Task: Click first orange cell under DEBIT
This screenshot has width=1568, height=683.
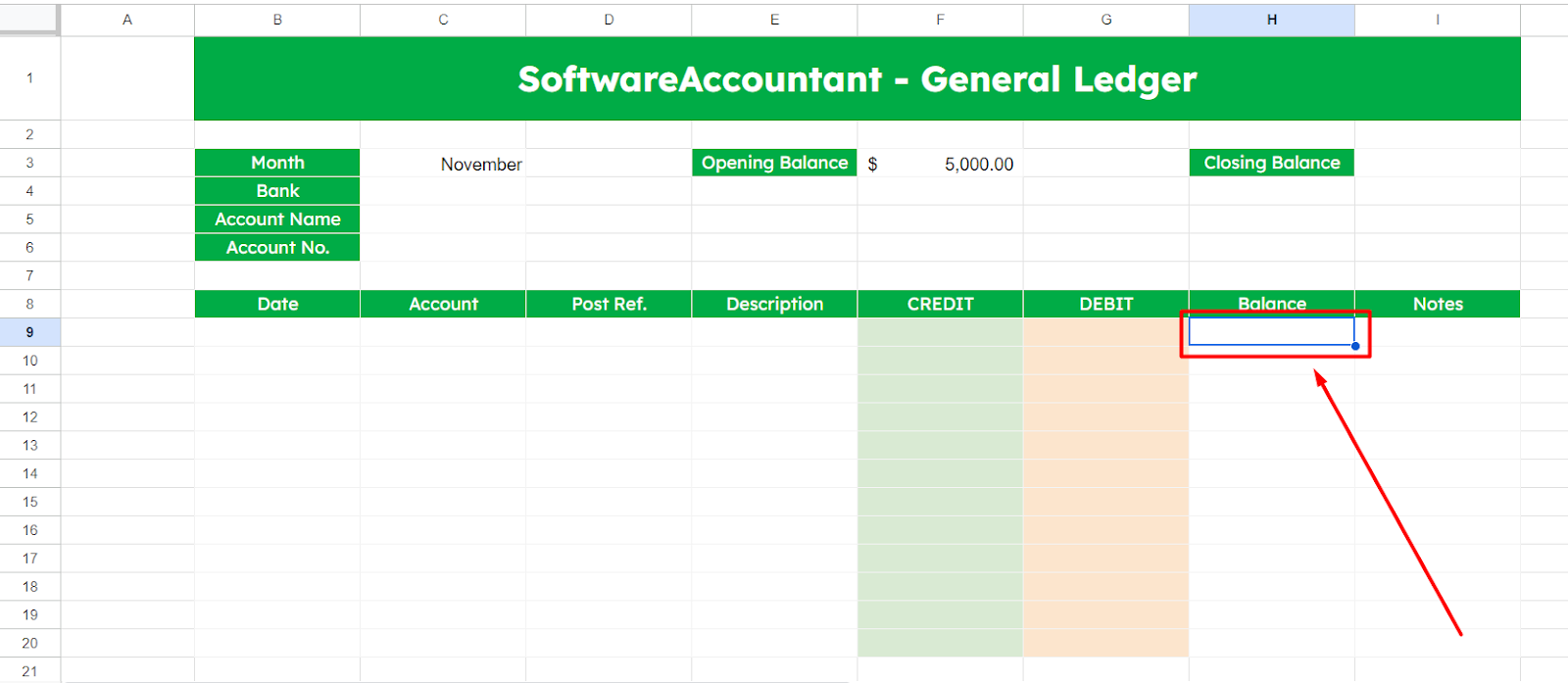Action: pos(1105,332)
